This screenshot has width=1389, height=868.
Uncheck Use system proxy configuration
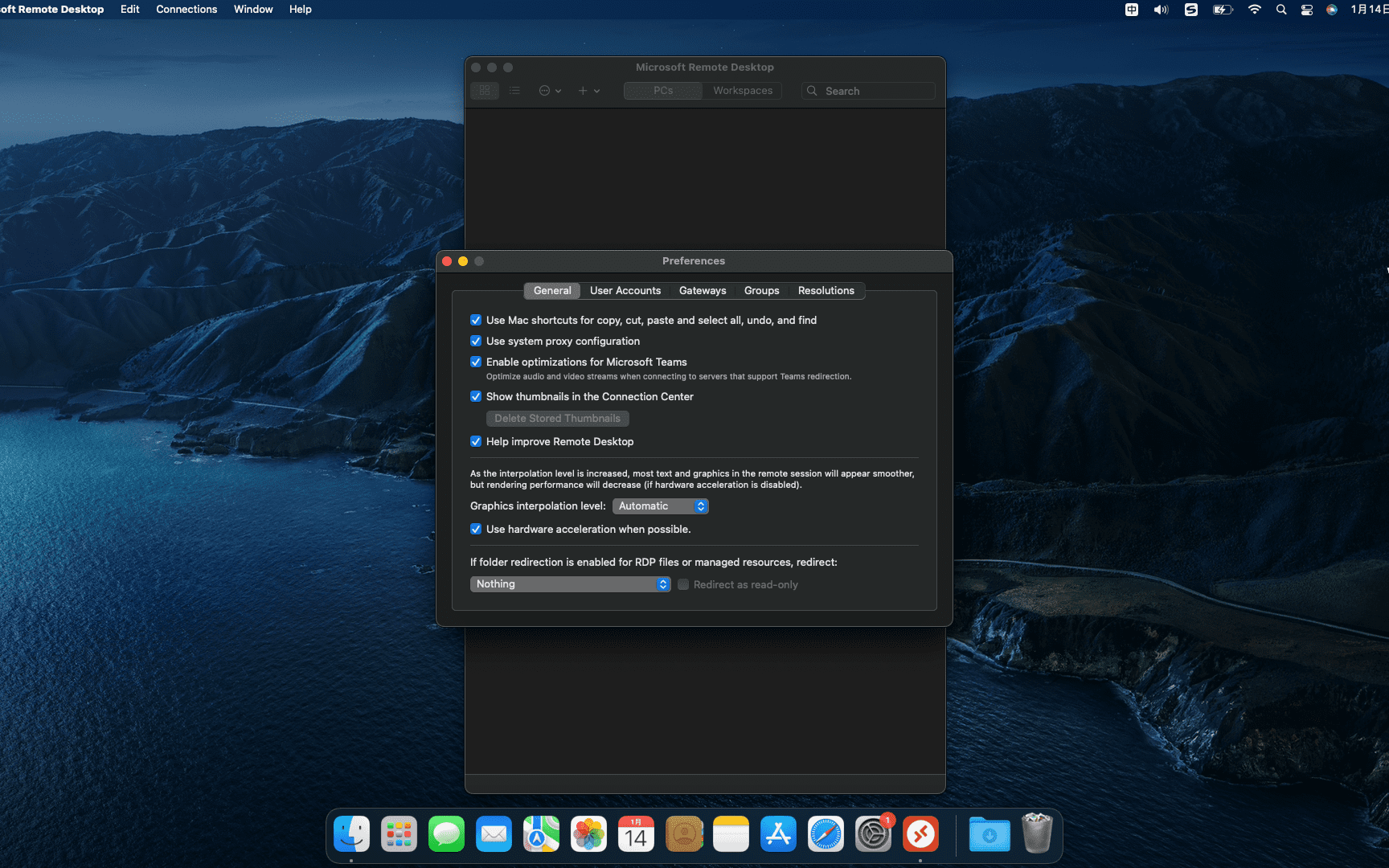[x=476, y=341]
